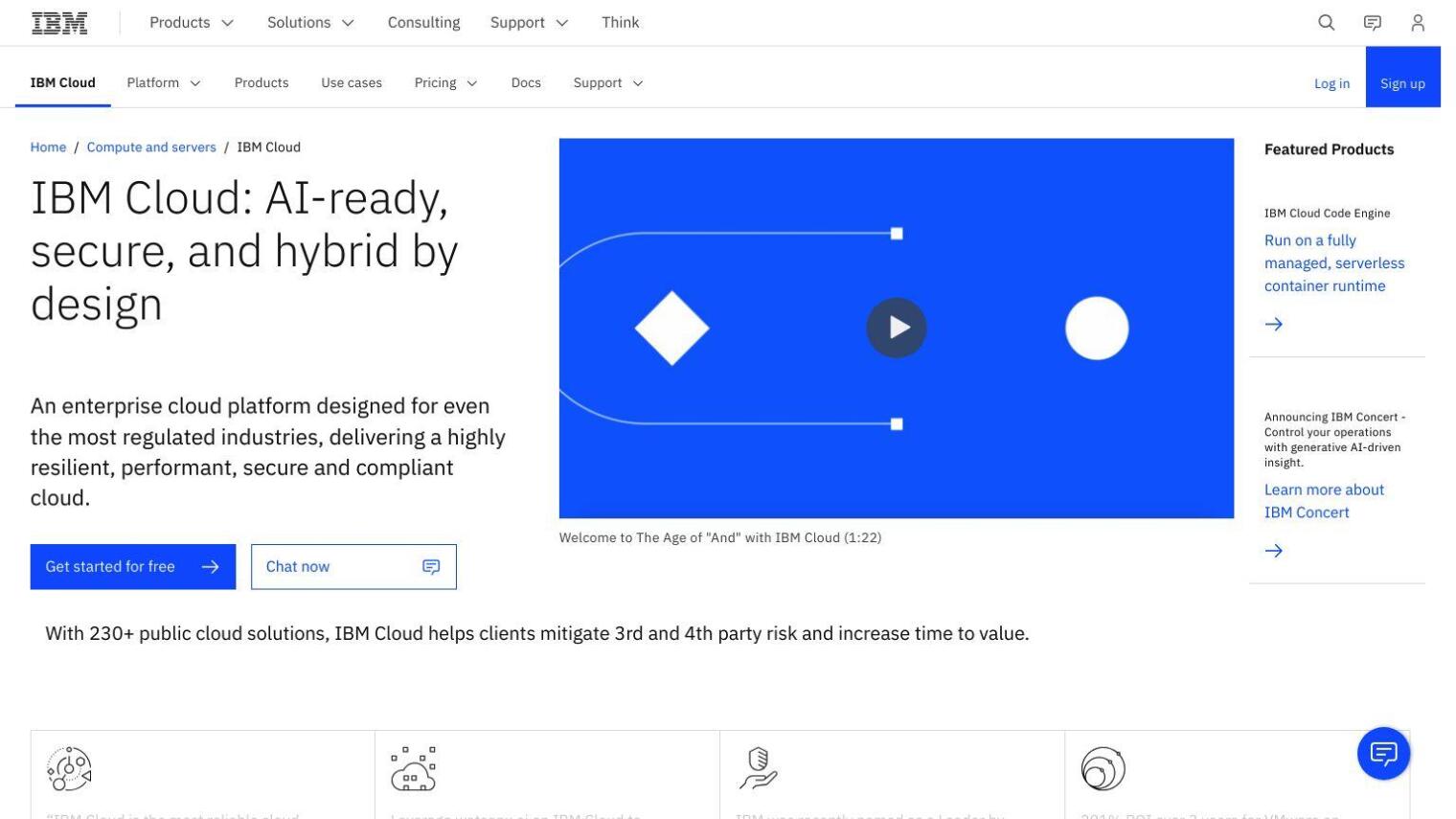
Task: Expand the IBM Cloud sub-nav Support dropdown
Action: pyautogui.click(x=608, y=83)
